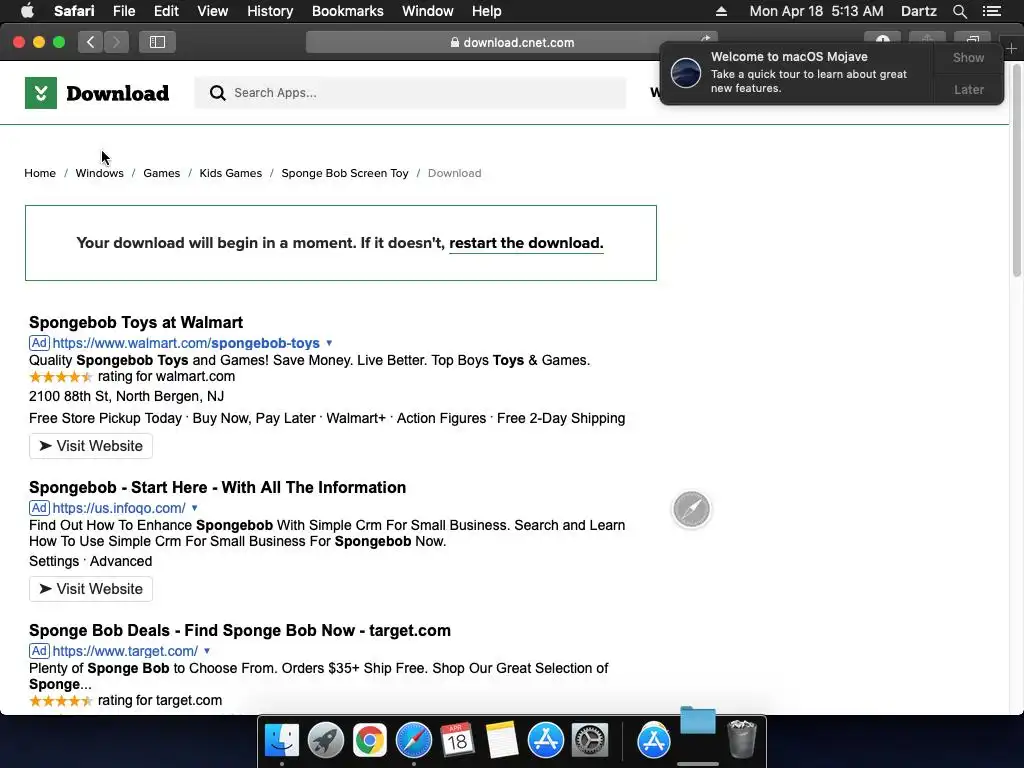Dismiss the notification with Later
Image resolution: width=1024 pixels, height=768 pixels.
tap(968, 89)
